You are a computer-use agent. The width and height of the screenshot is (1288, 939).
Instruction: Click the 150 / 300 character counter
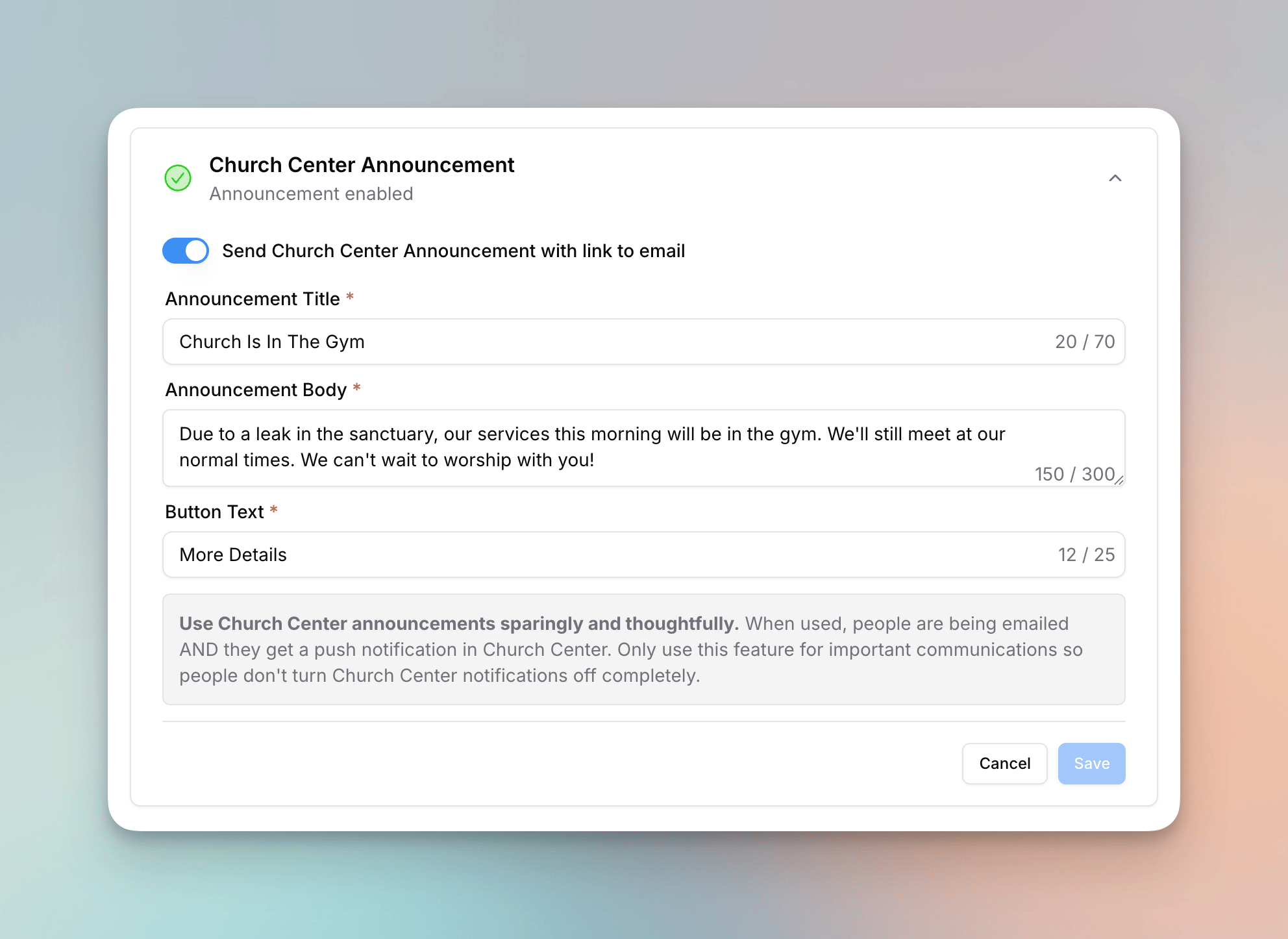1074,474
